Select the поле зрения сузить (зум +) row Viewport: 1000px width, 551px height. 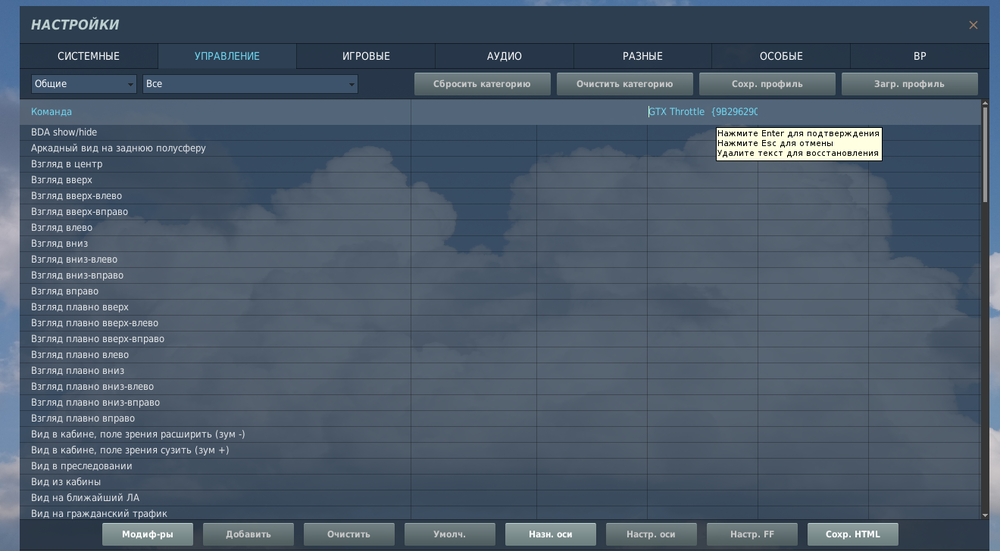500,451
